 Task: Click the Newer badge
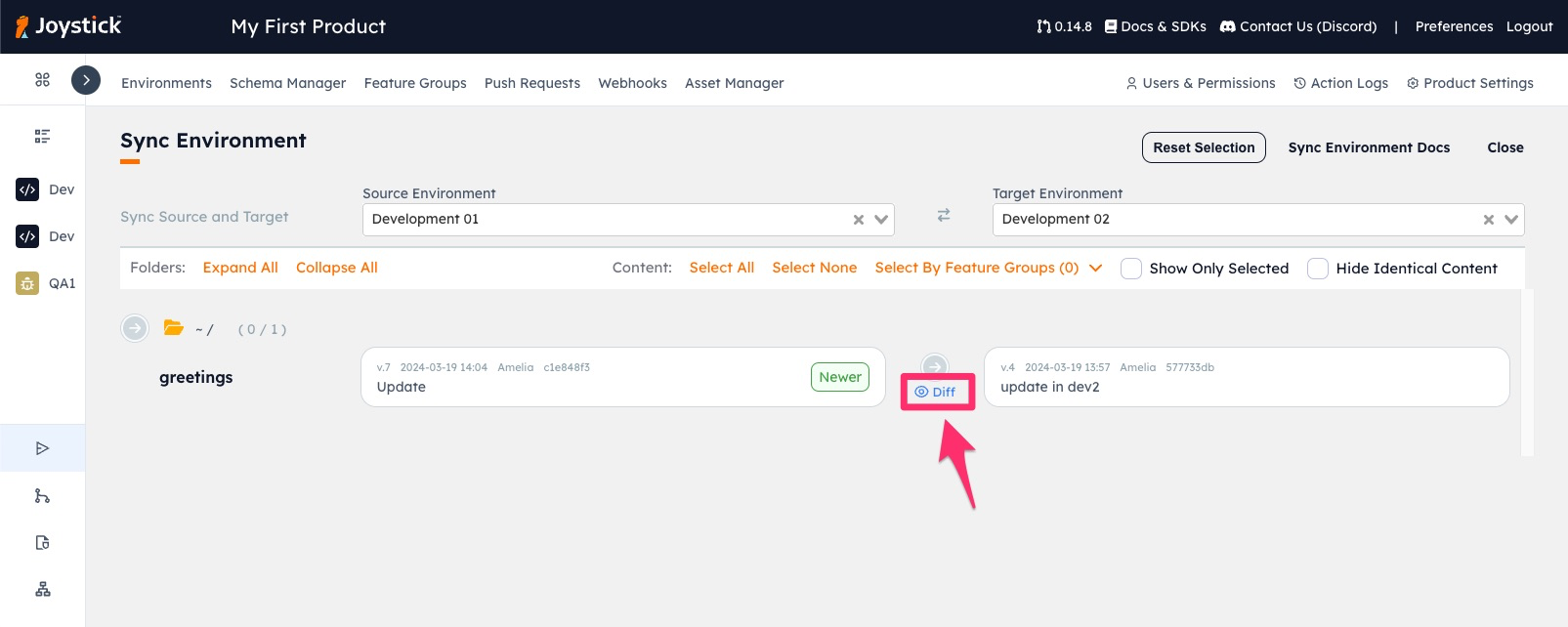(x=840, y=377)
